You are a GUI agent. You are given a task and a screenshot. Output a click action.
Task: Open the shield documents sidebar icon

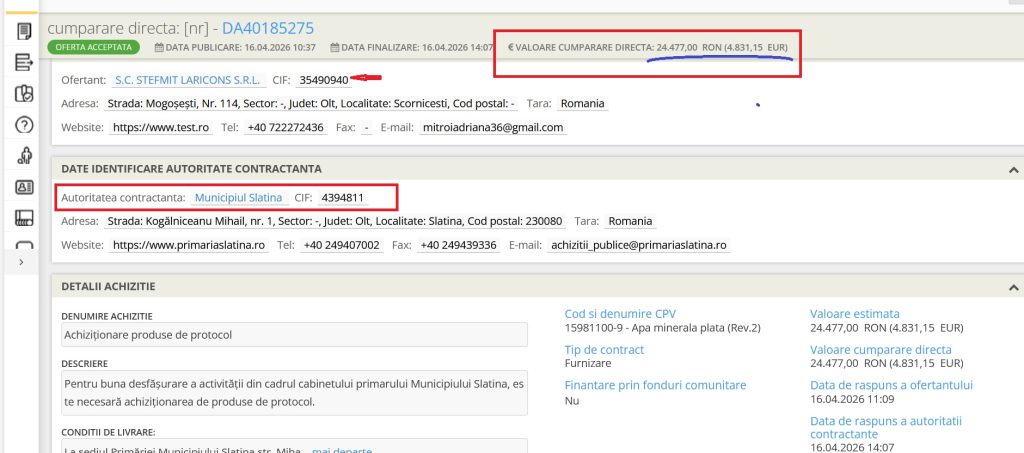[24, 94]
